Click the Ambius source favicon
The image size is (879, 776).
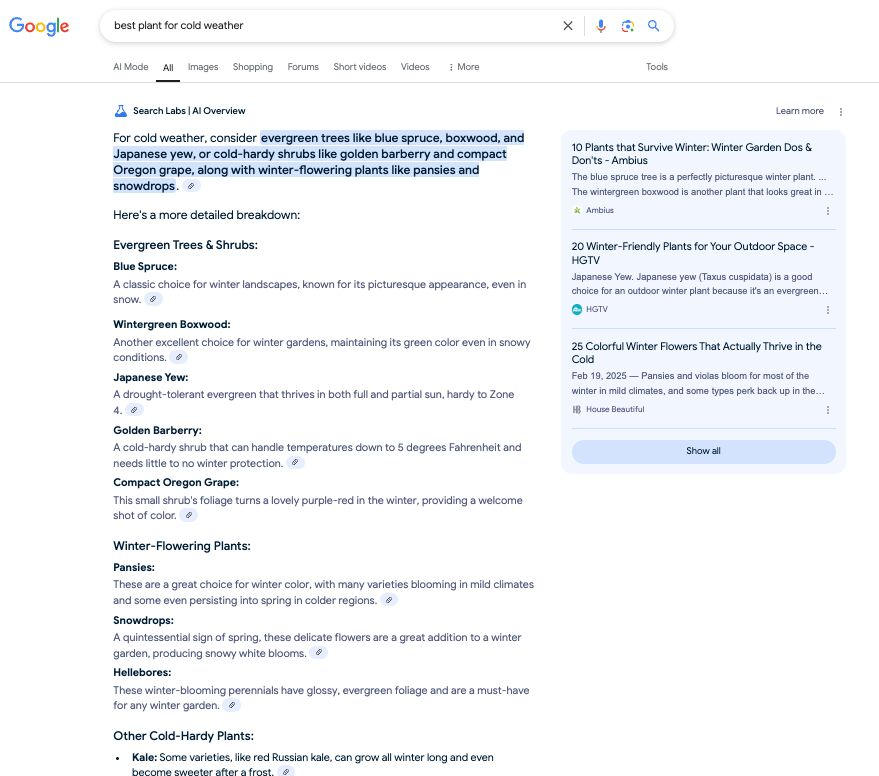(x=577, y=210)
